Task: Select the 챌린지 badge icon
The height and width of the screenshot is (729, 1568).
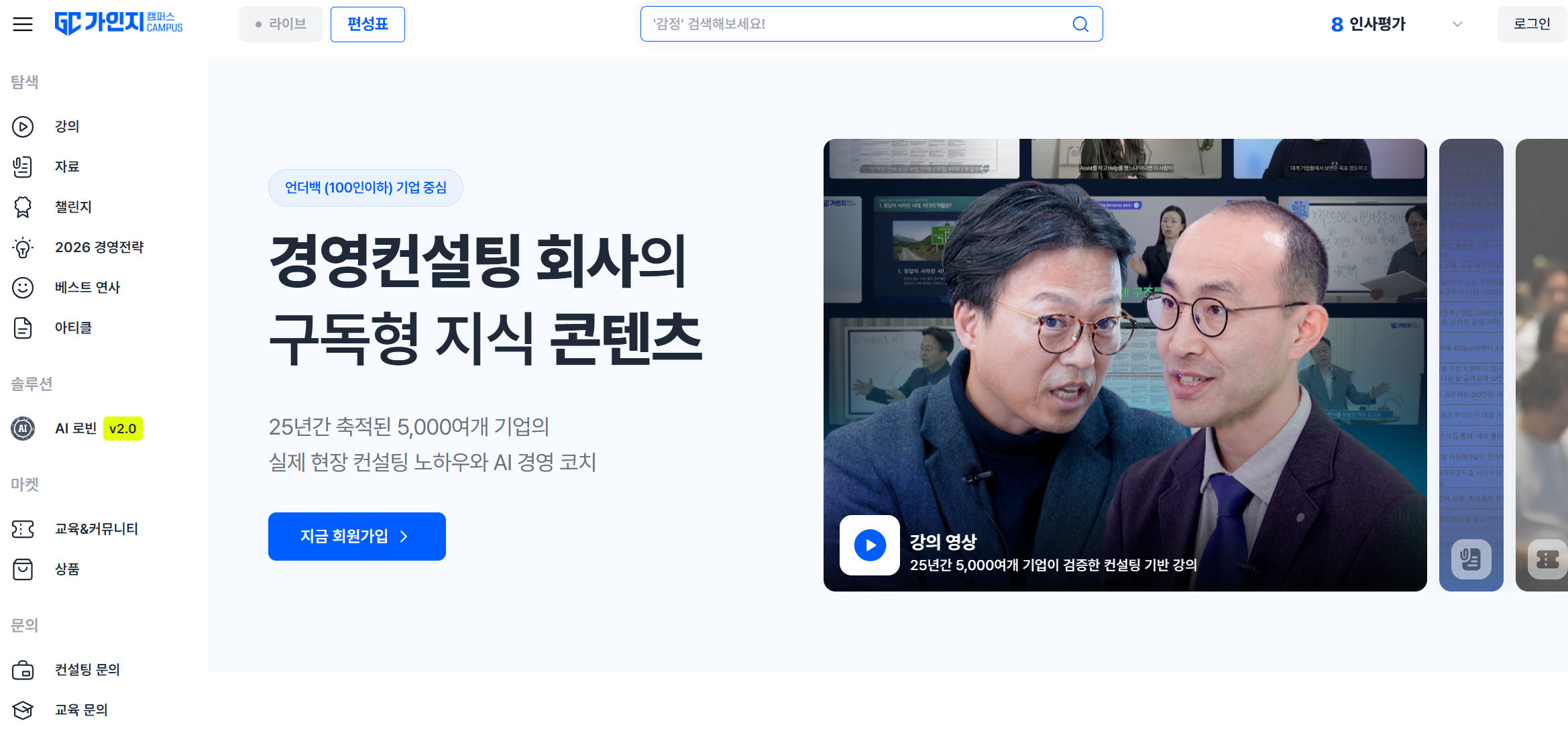Action: click(x=23, y=207)
